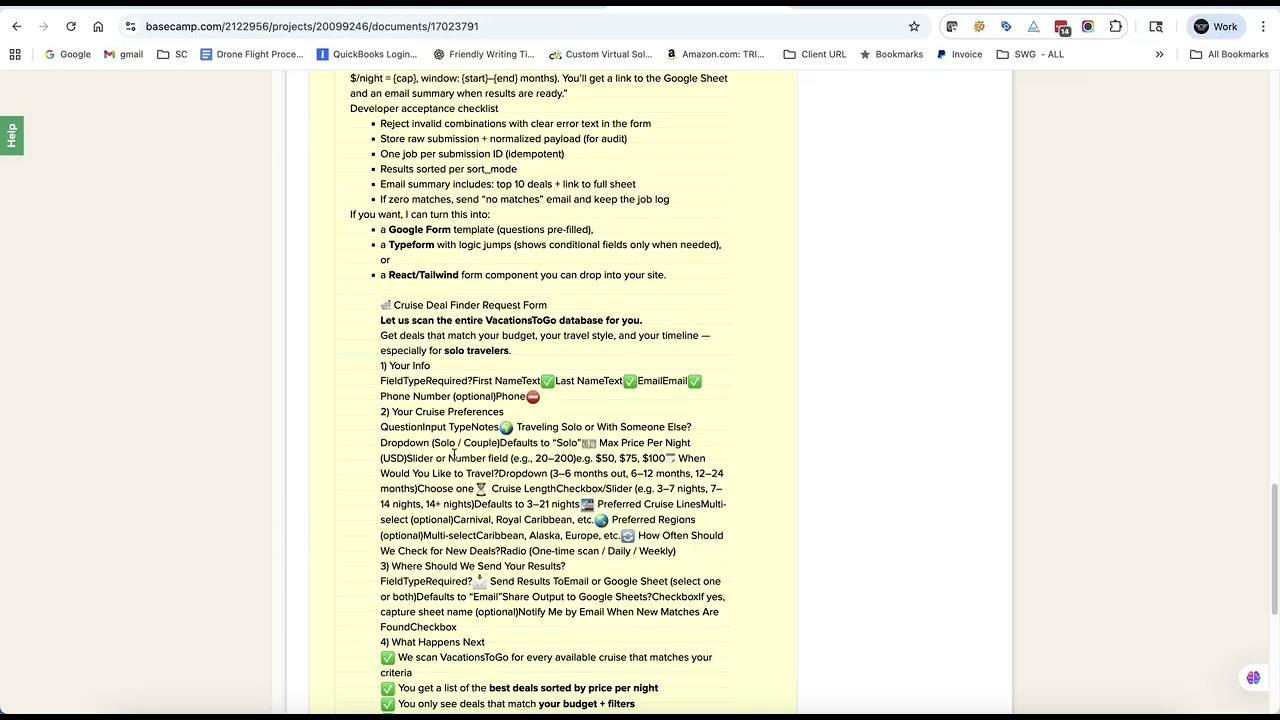Click the bold 'React/Tailwind' text
Viewport: 1280px width, 720px height.
(423, 275)
